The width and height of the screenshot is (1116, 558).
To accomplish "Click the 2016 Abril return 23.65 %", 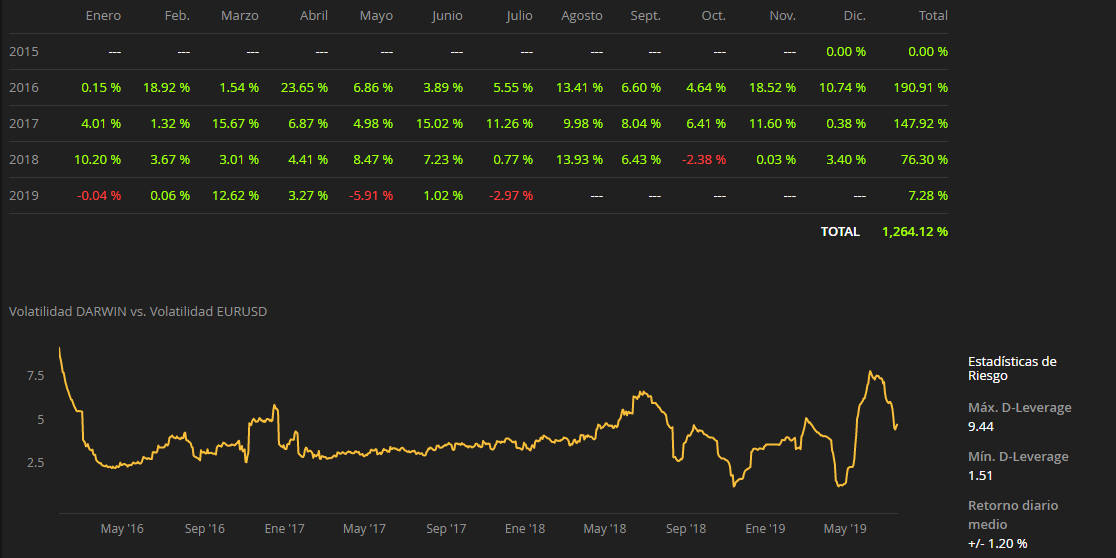I will point(305,88).
